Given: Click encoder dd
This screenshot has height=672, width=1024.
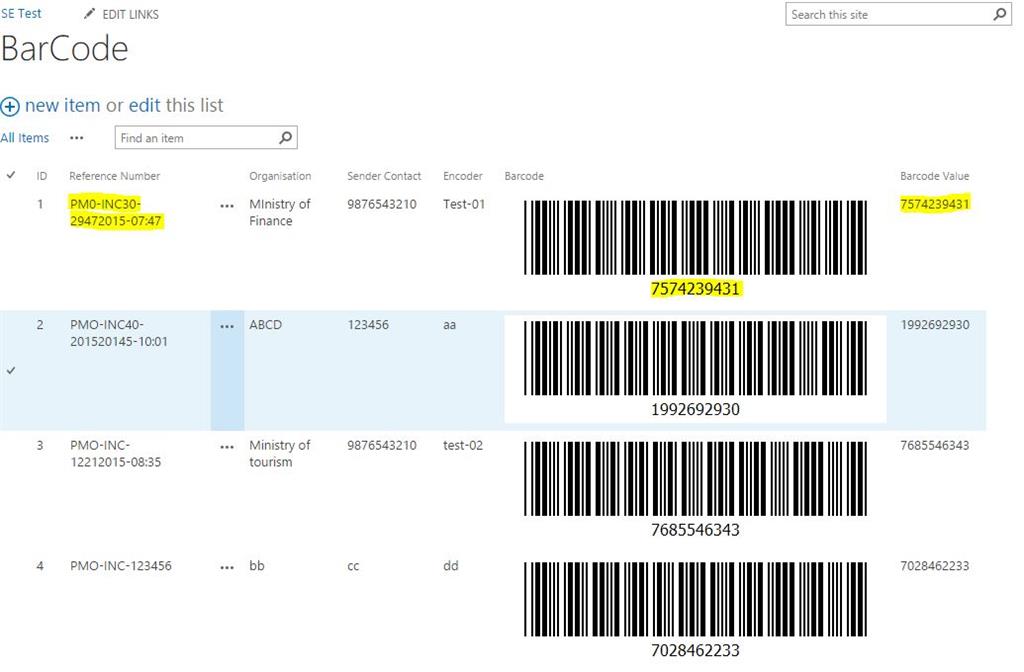Looking at the screenshot, I should coord(451,566).
